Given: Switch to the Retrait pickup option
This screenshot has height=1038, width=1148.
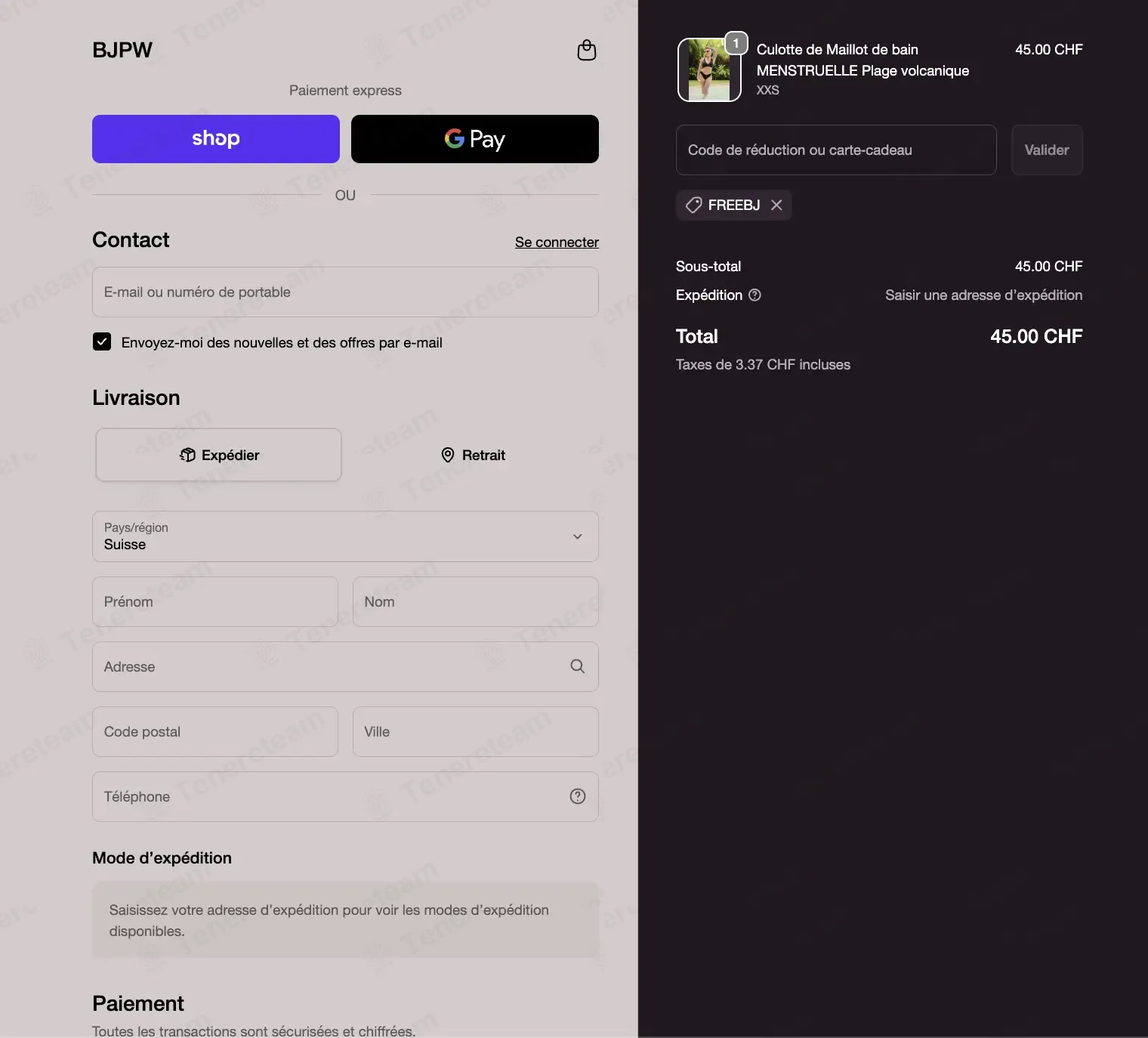Looking at the screenshot, I should pyautogui.click(x=474, y=455).
